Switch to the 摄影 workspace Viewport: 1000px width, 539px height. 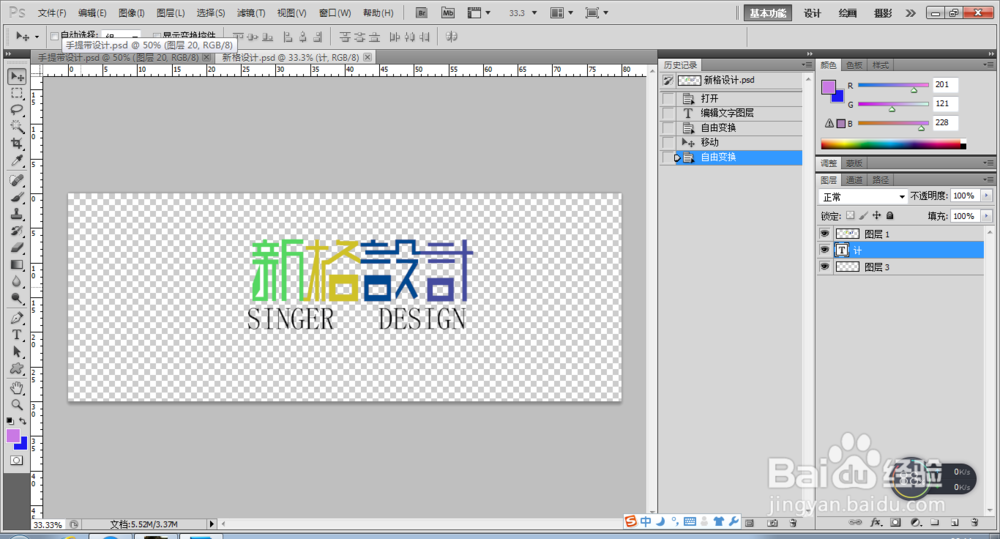point(883,13)
